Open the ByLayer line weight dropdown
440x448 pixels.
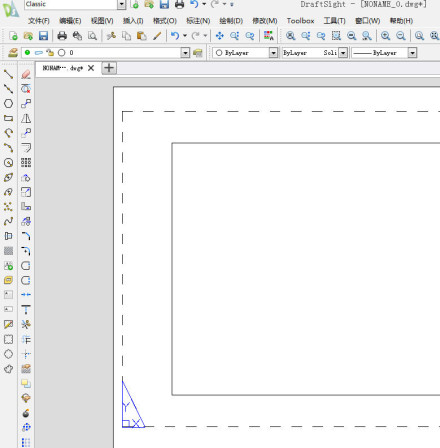point(412,53)
